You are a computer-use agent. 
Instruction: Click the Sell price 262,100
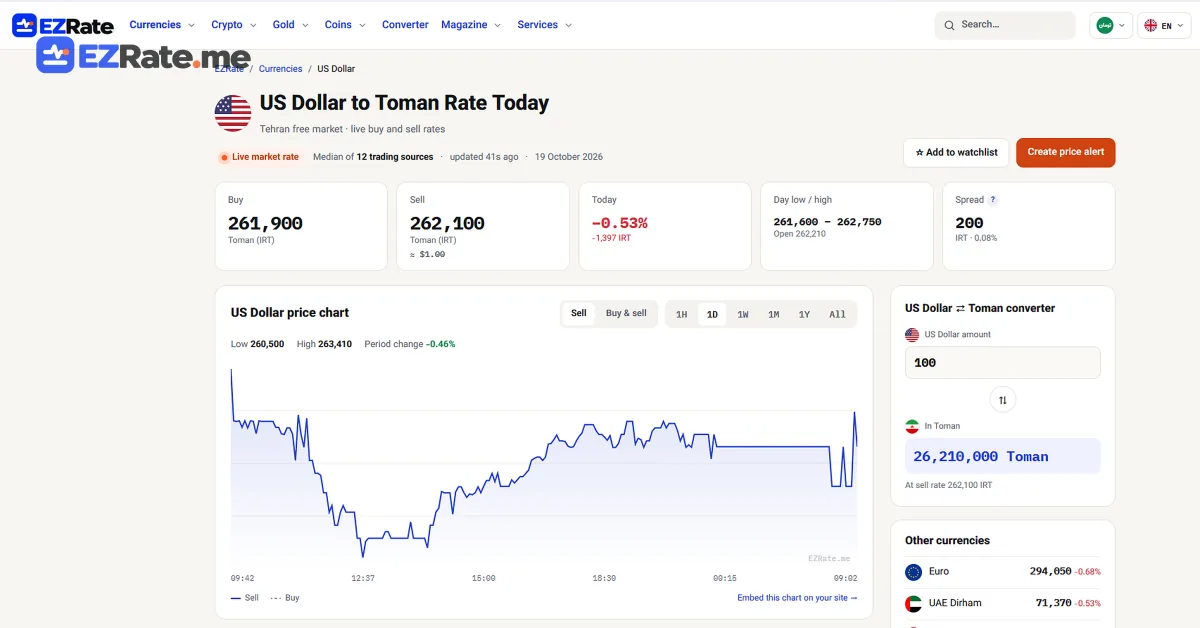tap(447, 223)
